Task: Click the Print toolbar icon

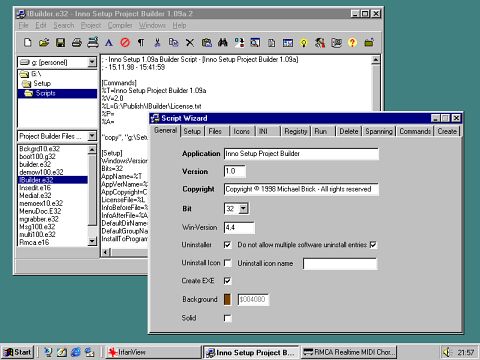Action: (77, 43)
